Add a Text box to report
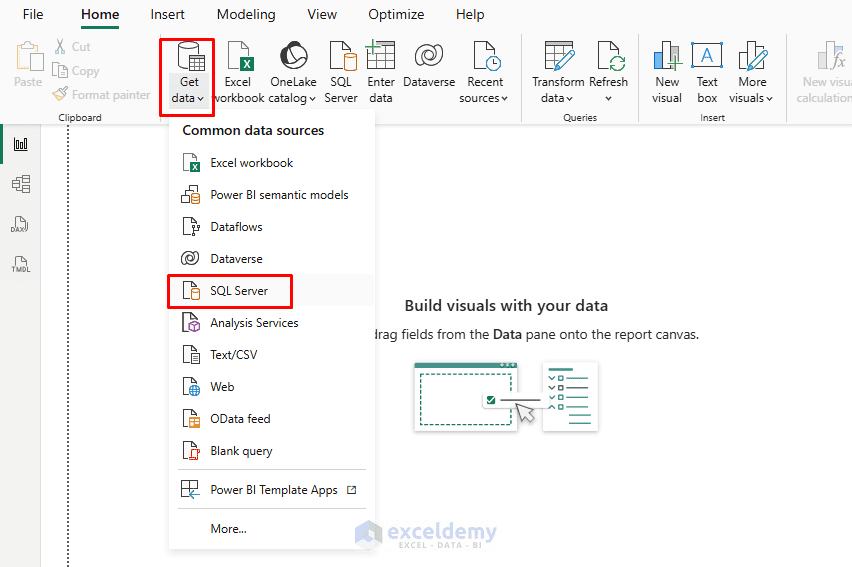 point(707,73)
